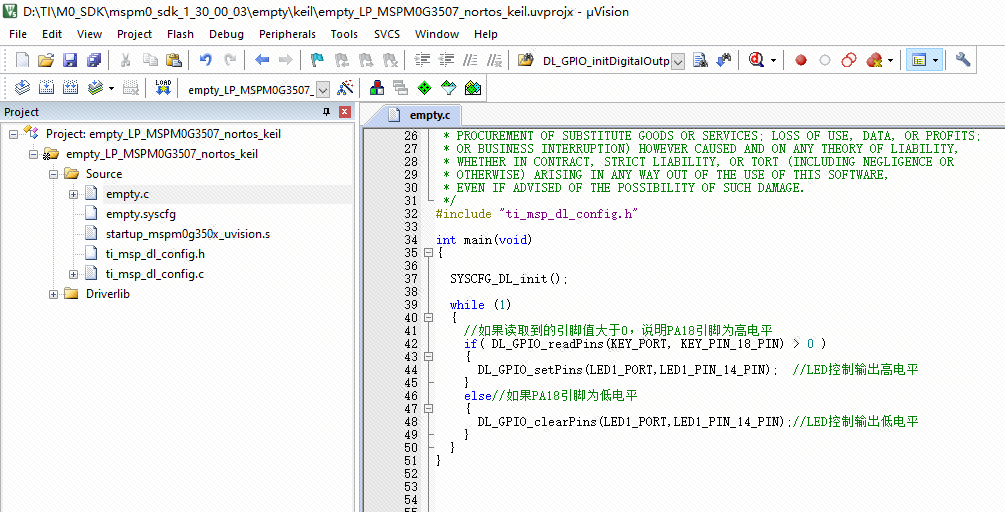Insert or remove a bookmark flag
The width and height of the screenshot is (1005, 512).
click(317, 60)
